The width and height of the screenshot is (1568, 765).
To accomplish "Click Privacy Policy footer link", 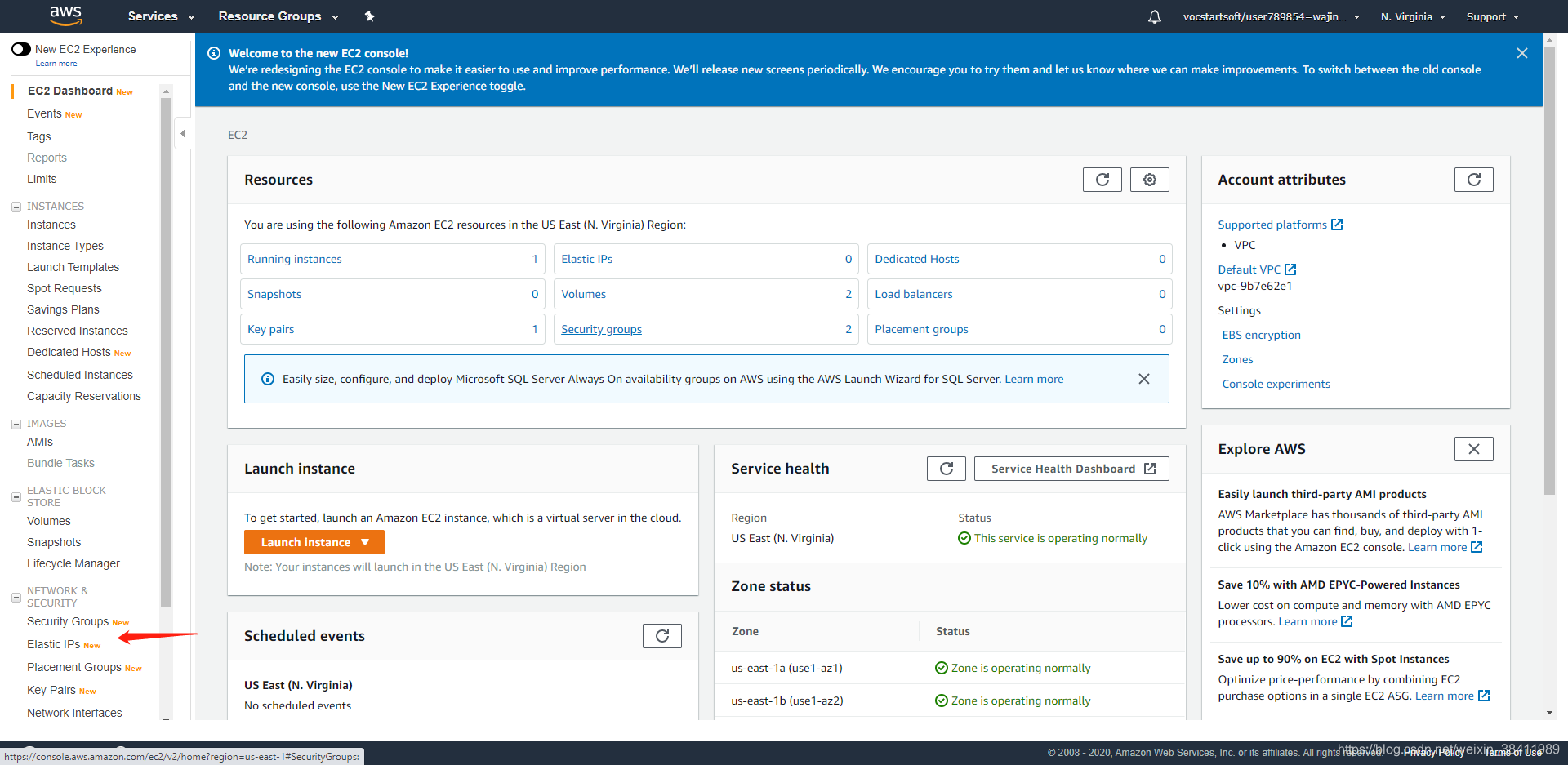I will [1433, 752].
